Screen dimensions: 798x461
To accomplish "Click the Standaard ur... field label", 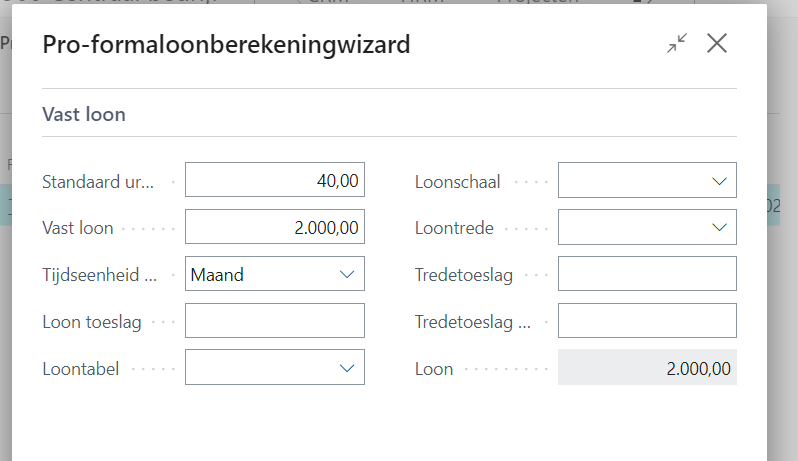I will coord(98,182).
